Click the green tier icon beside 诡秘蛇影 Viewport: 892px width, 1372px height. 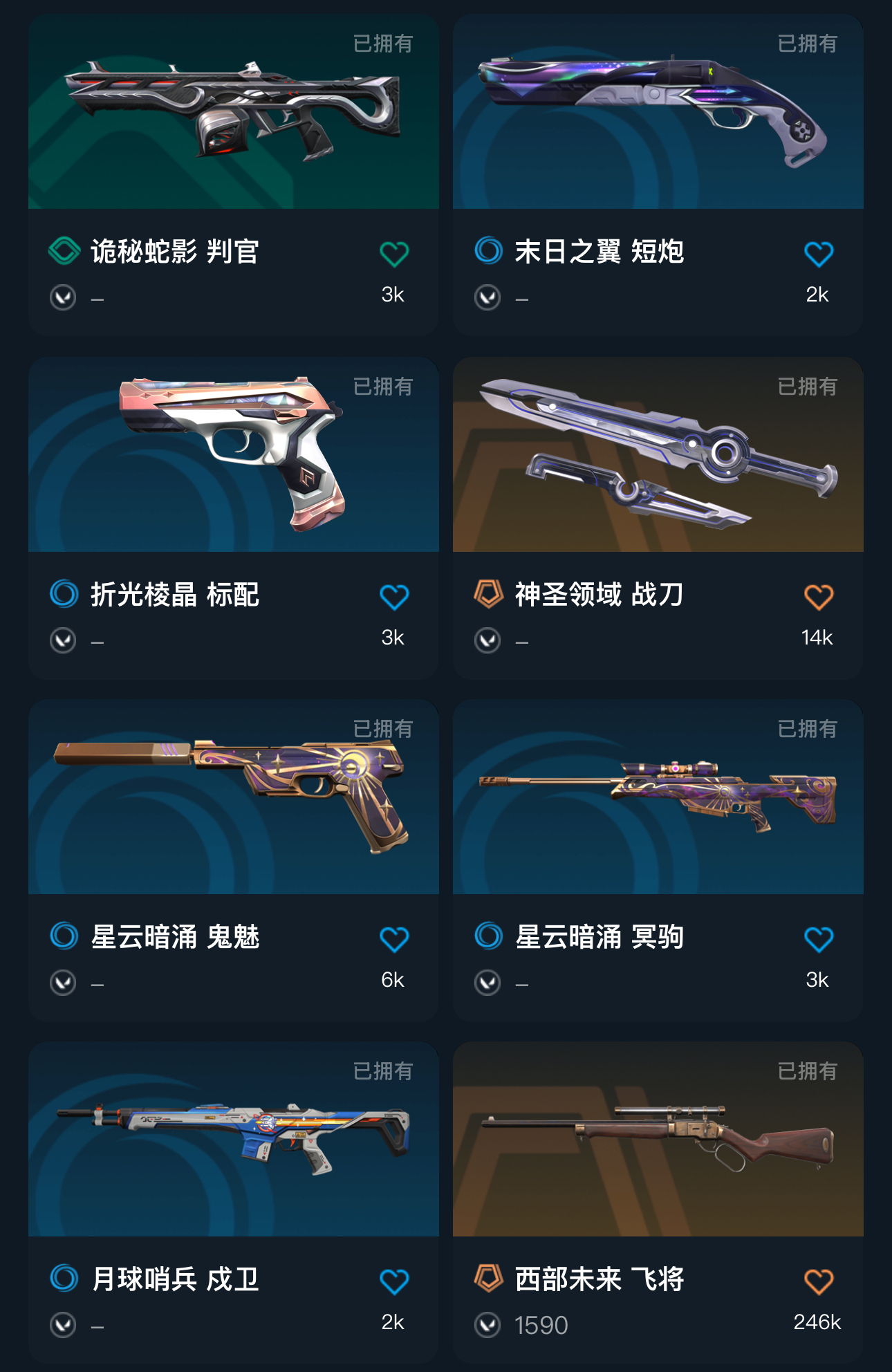(x=64, y=250)
